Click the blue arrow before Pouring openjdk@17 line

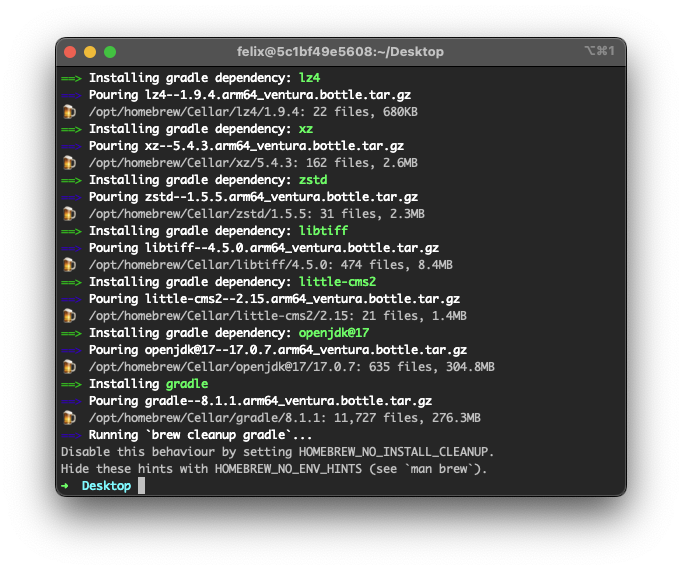tap(71, 351)
